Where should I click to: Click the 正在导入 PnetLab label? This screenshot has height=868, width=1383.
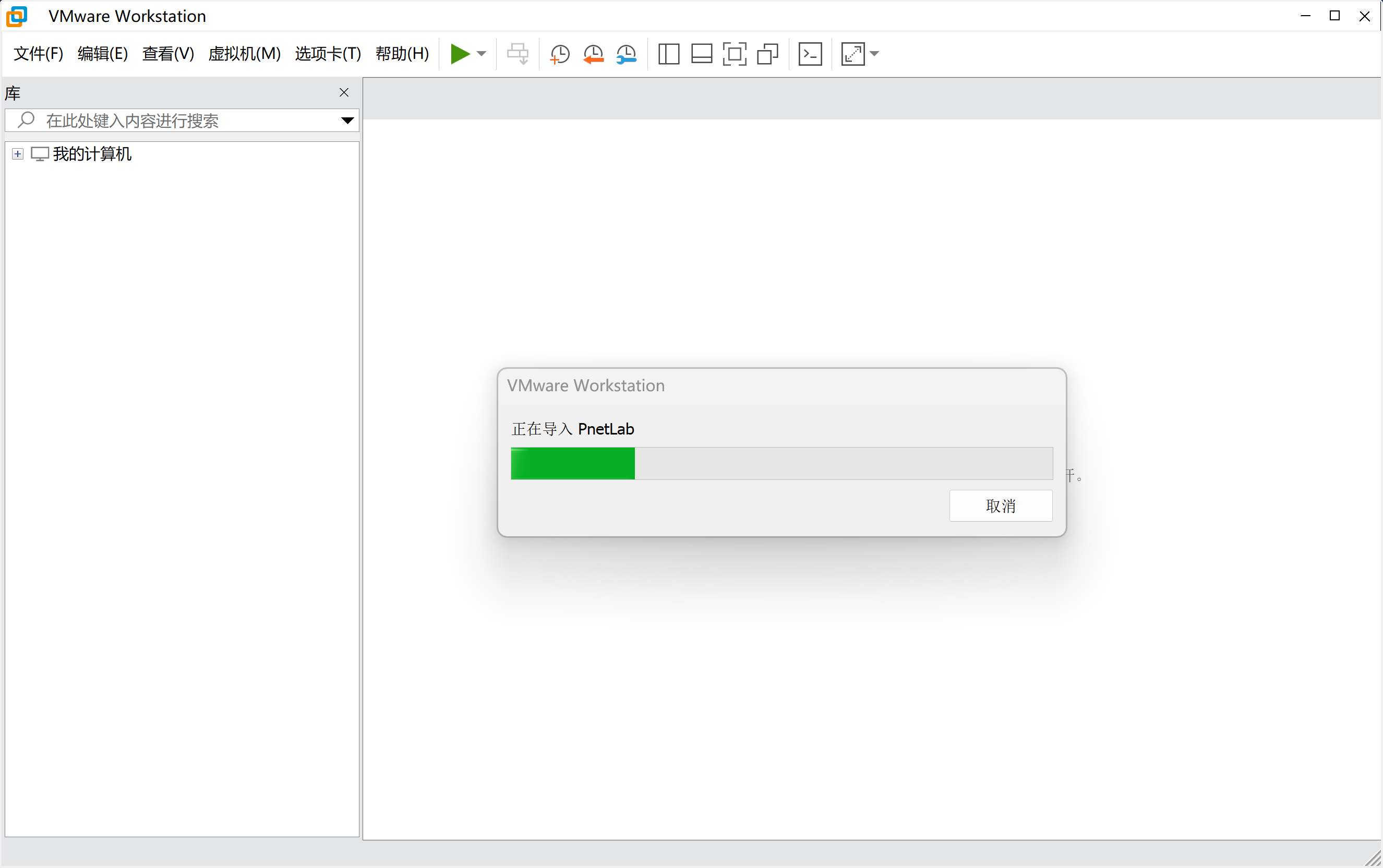coord(573,429)
